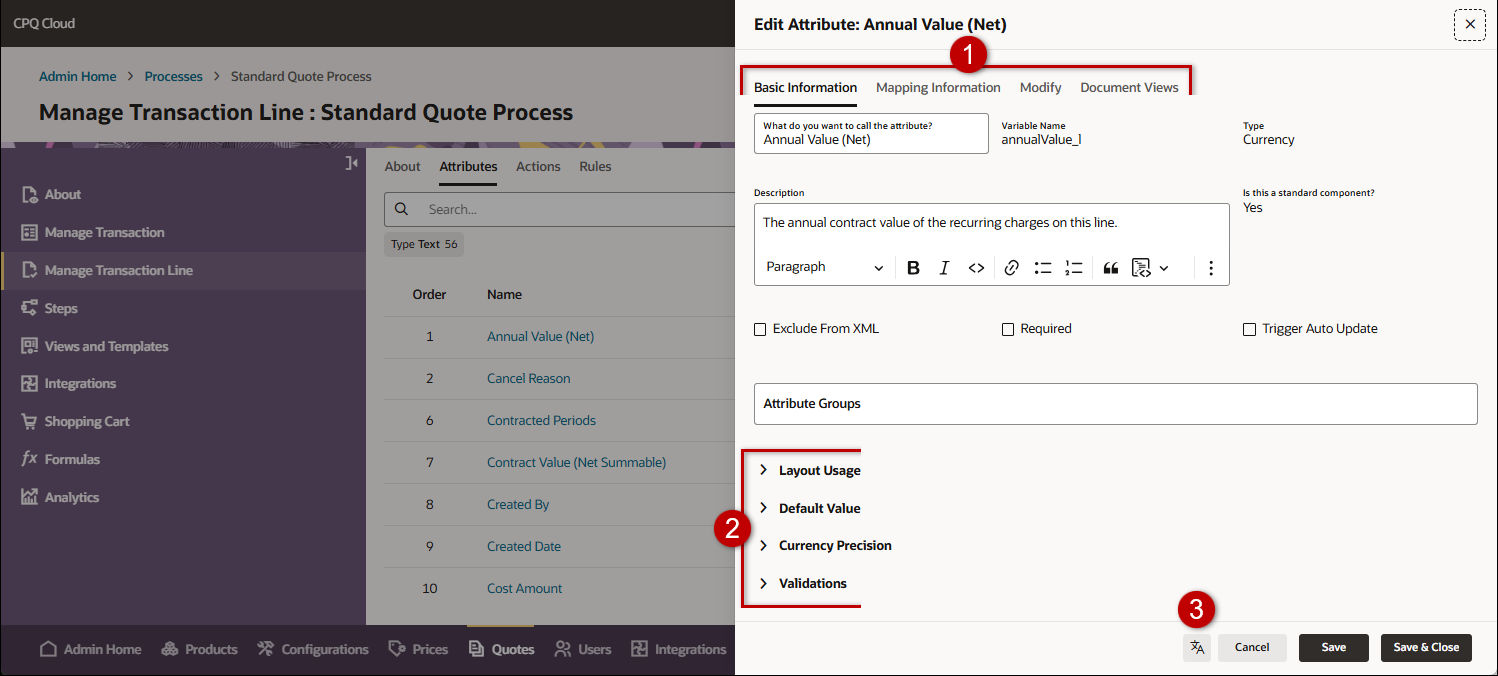
Task: Click the insert link icon
Action: tap(1011, 268)
